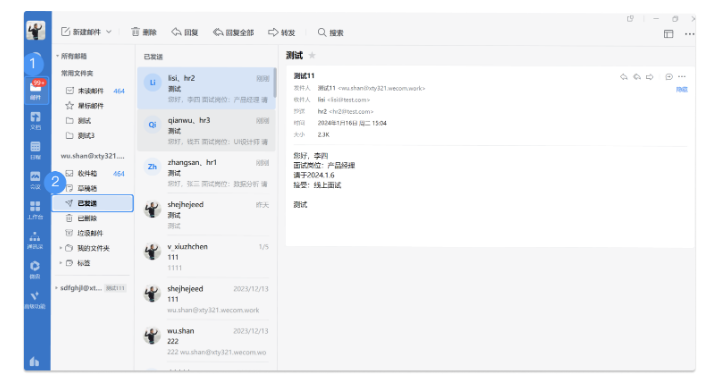Select the wu.shan@xty321 account header

pos(92,156)
